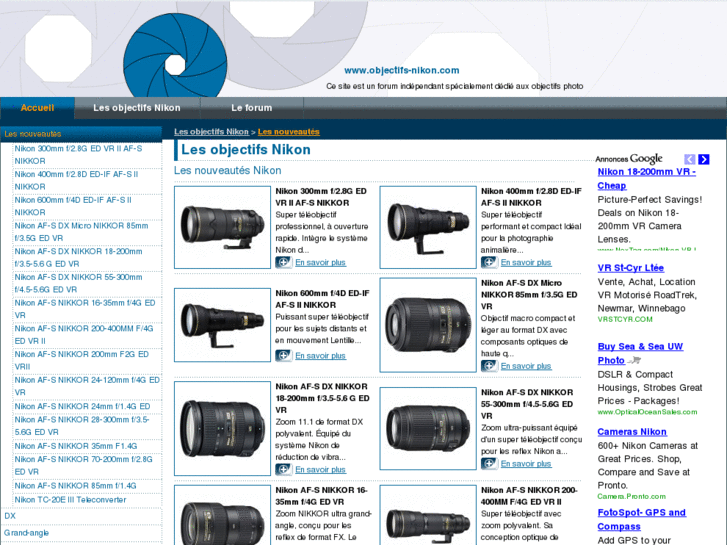Select sidebar link AF-S NIKKOR 70-200mm f/2.8G
This screenshot has width=727, height=545.
83,465
